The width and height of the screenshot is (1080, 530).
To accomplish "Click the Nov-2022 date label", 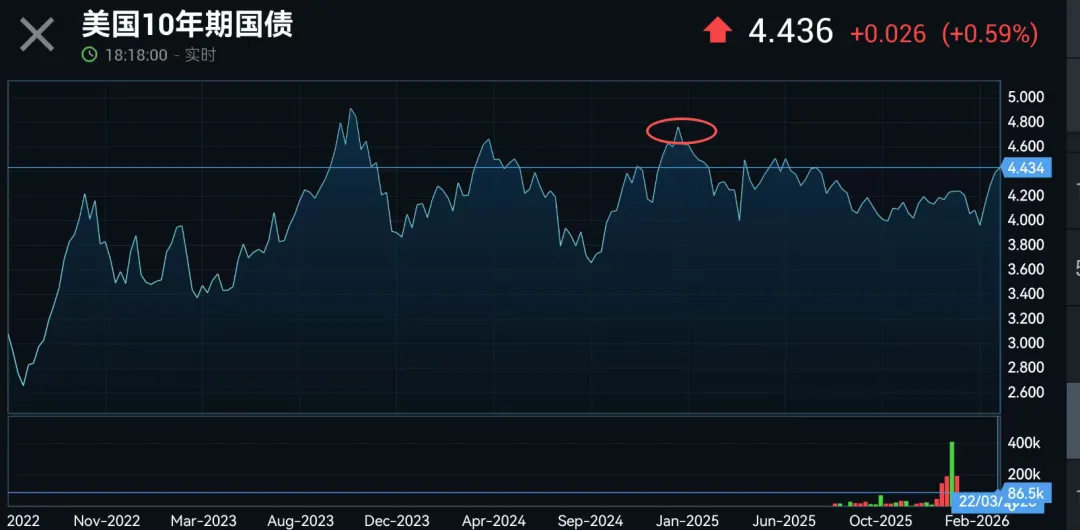I will (107, 520).
